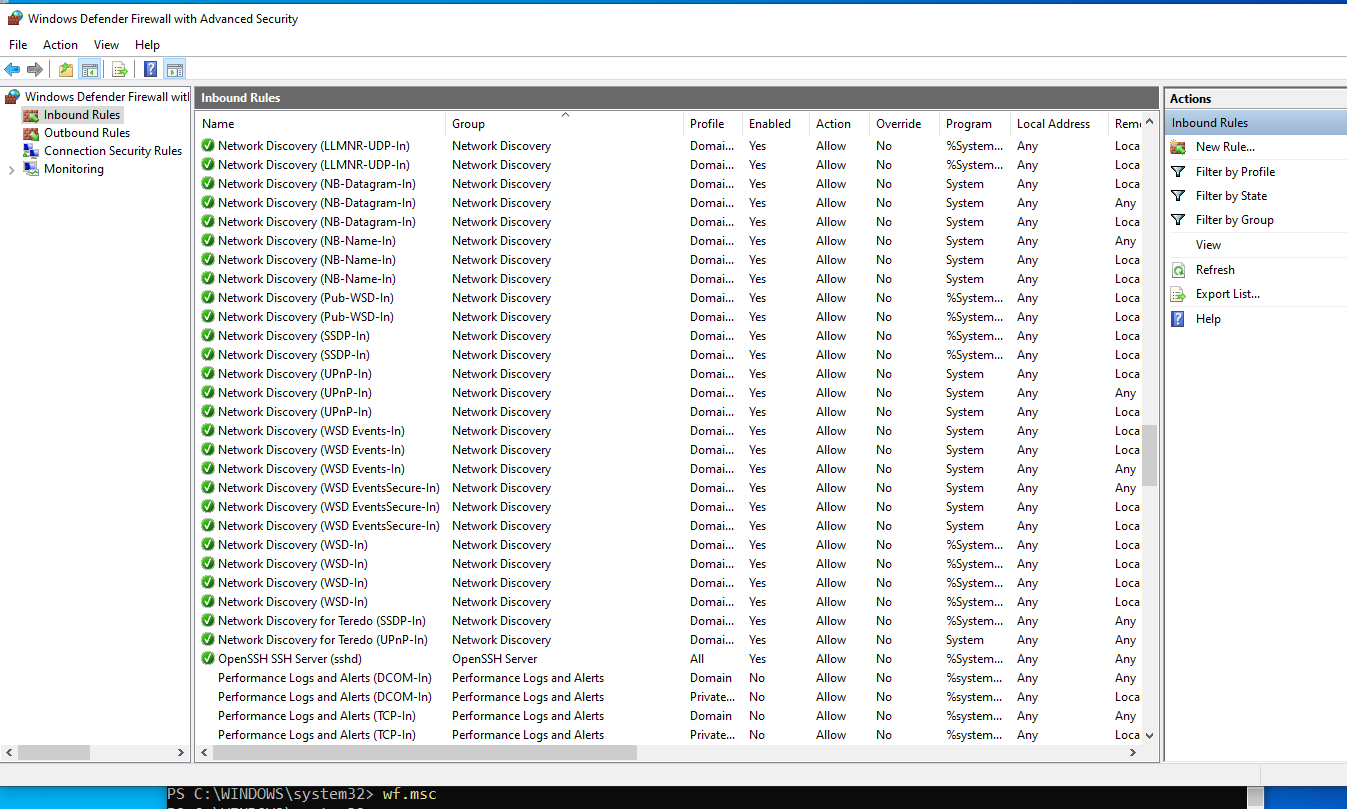Click the New Rule icon in Actions pane

pos(1178,147)
